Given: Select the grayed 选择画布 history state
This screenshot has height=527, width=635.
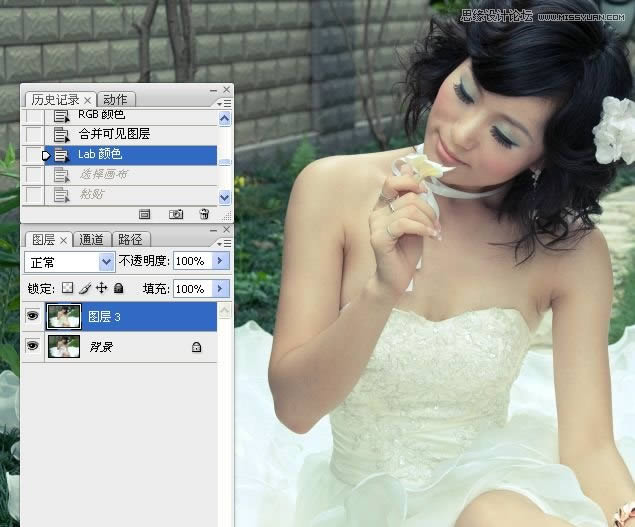Looking at the screenshot, I should (x=106, y=174).
